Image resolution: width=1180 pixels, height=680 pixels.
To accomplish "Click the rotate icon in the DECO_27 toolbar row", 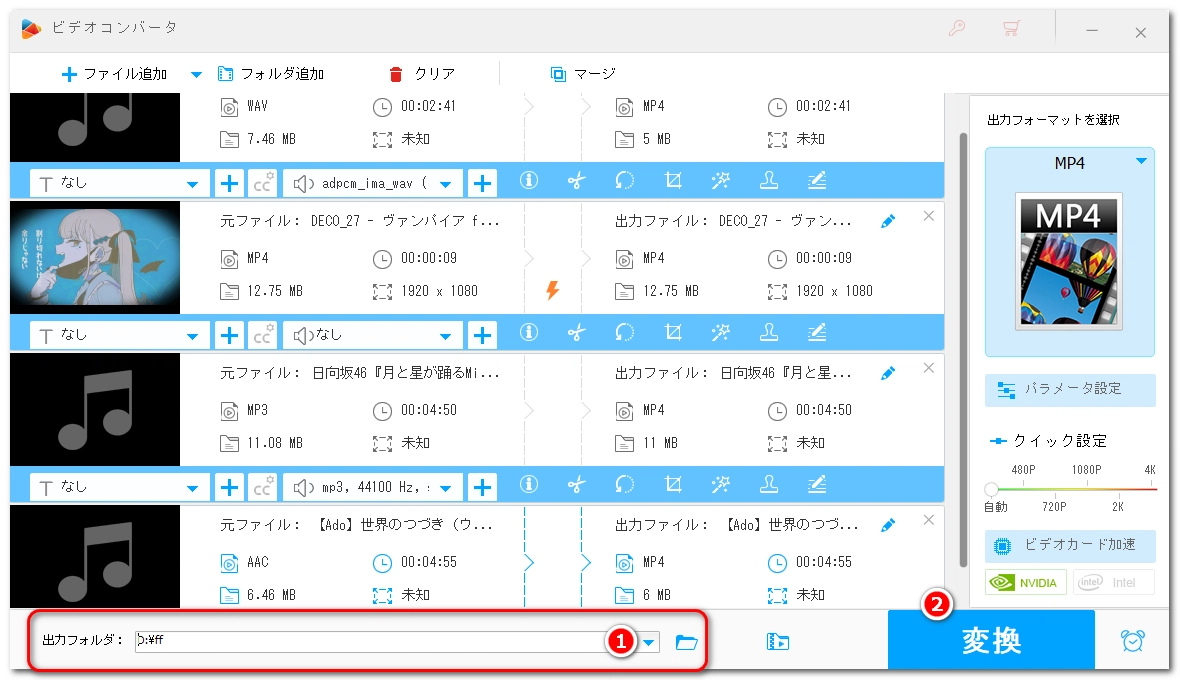I will tap(624, 334).
